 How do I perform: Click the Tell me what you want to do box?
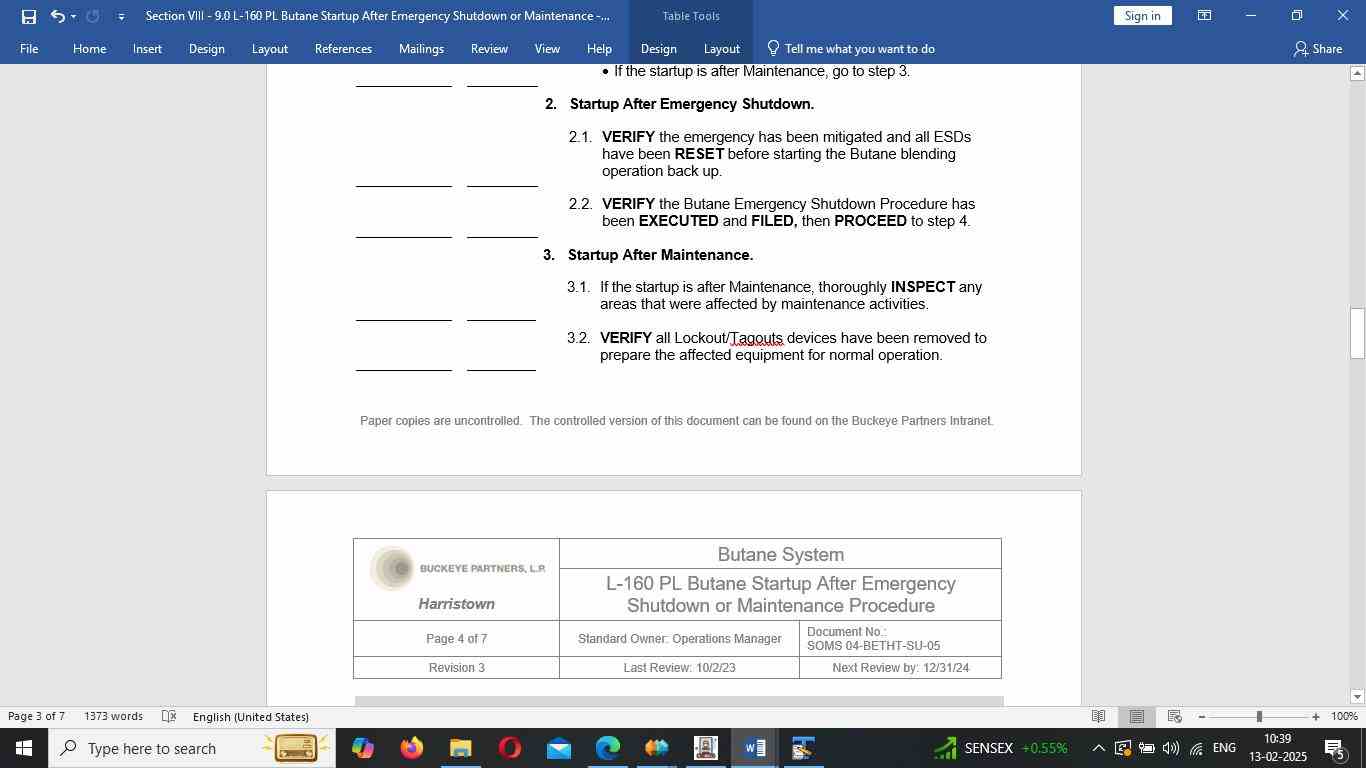(x=851, y=48)
